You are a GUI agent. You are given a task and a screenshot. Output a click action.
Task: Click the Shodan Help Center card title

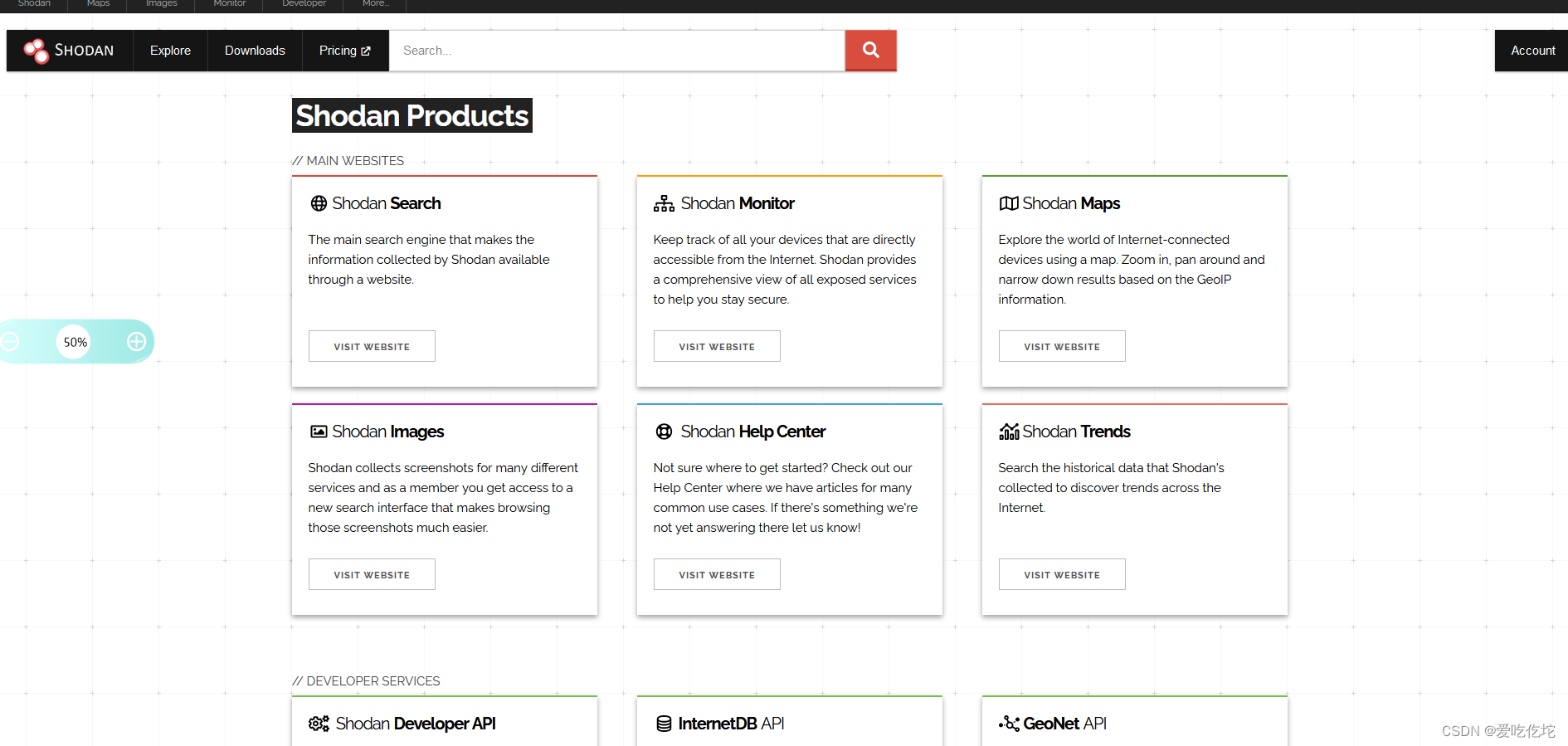(753, 432)
